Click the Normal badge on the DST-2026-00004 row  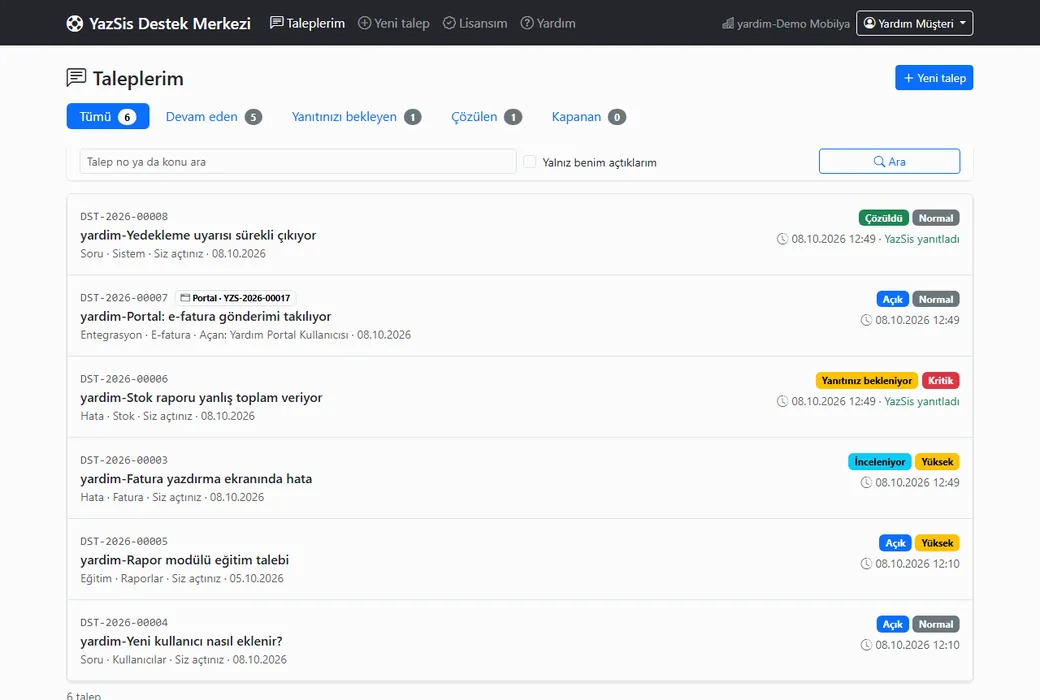(x=936, y=624)
